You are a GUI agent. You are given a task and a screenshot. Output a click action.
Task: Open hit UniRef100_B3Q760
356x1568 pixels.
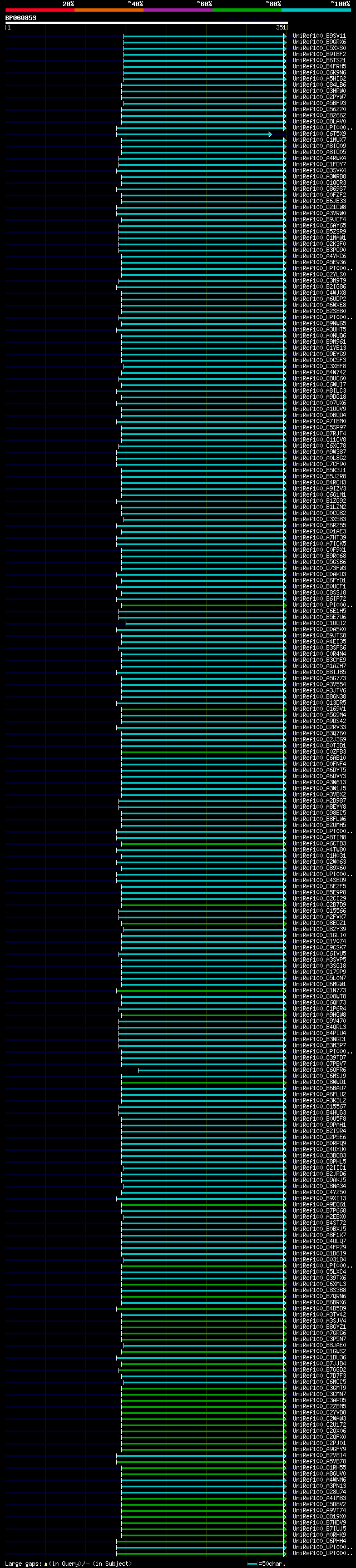(x=319, y=734)
